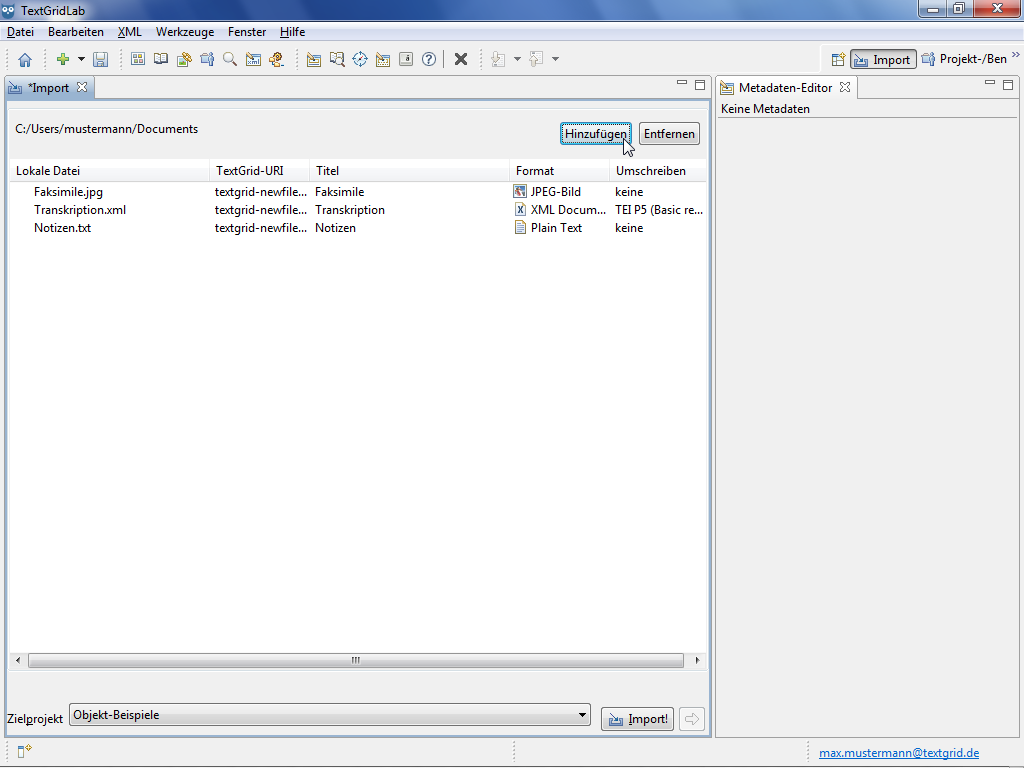The image size is (1024, 768).
Task: Click the crosshair target toolbar icon
Action: click(360, 60)
